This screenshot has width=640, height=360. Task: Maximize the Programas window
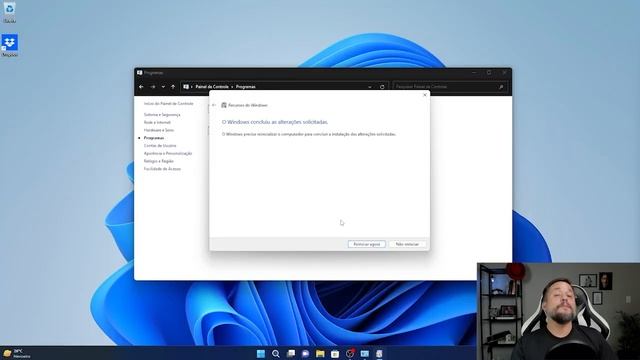pyautogui.click(x=489, y=73)
